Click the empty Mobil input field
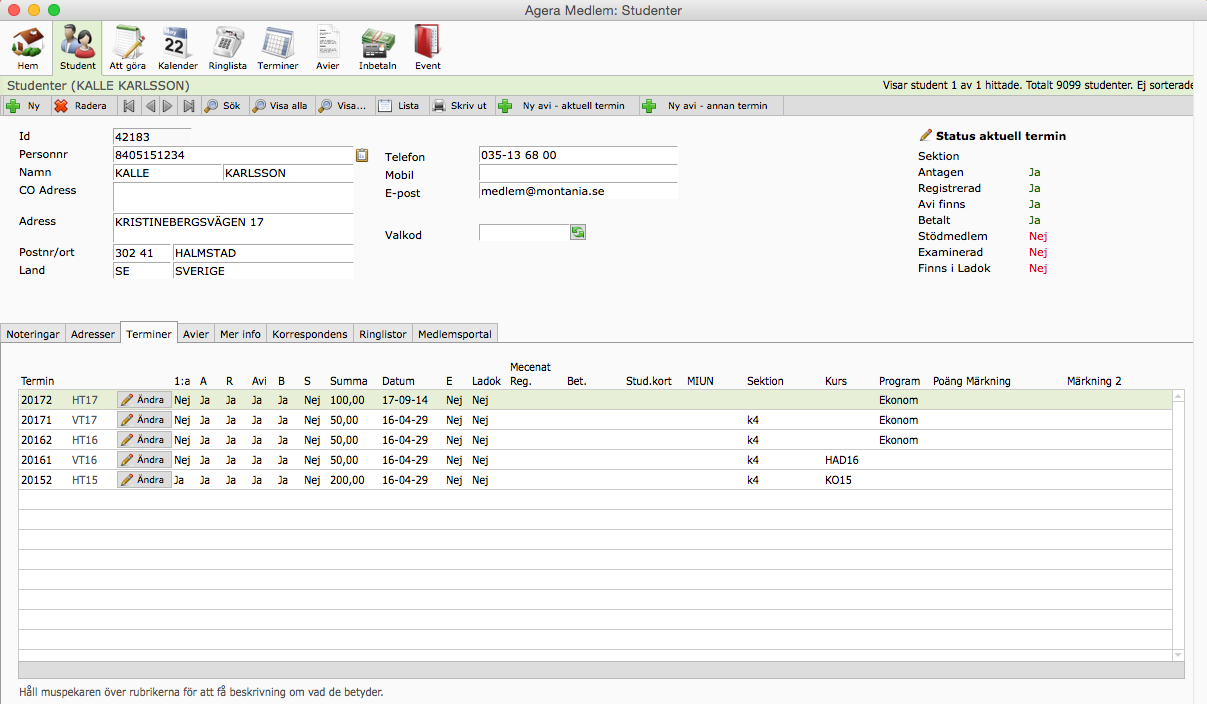This screenshot has width=1207, height=704. (x=578, y=173)
